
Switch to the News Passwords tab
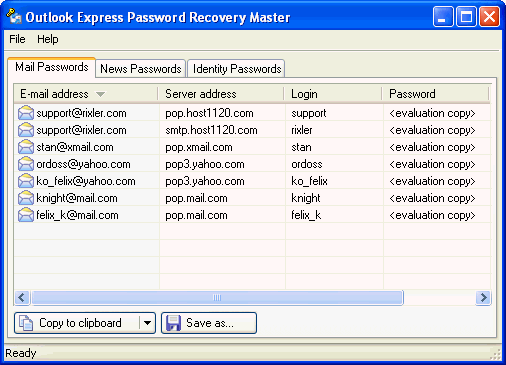coord(140,69)
